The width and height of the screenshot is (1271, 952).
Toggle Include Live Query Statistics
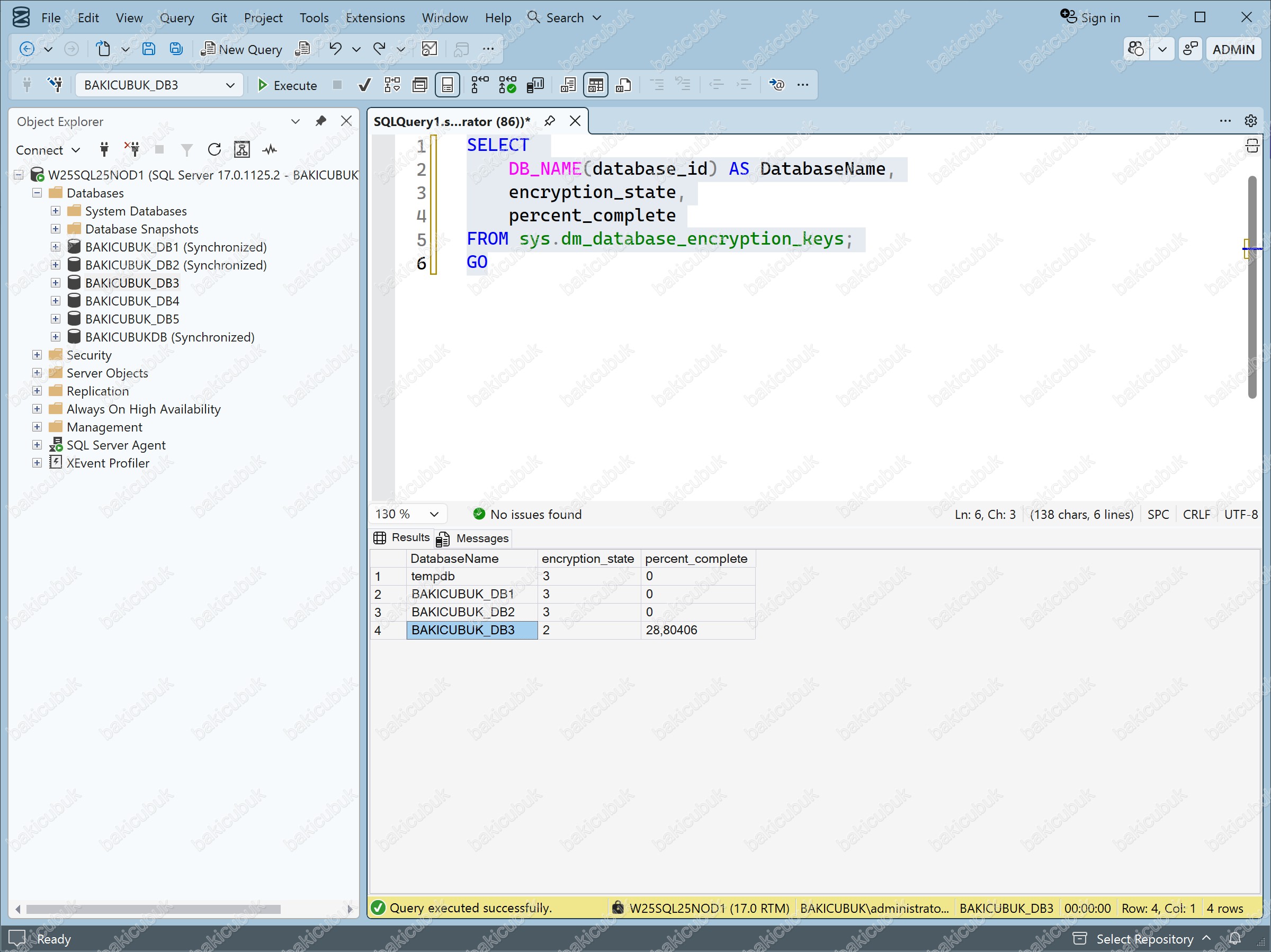point(507,85)
